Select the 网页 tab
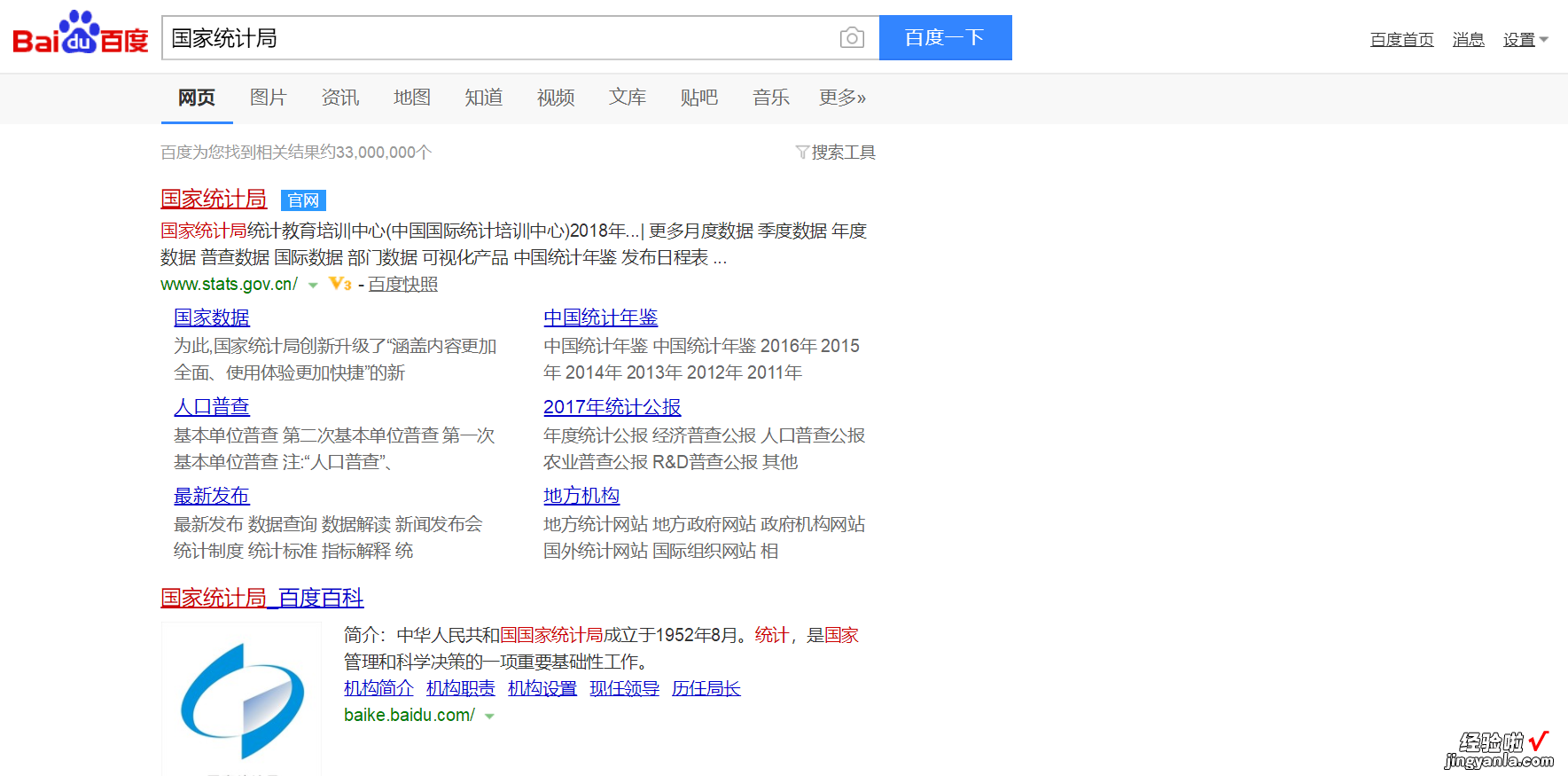Image resolution: width=1568 pixels, height=776 pixels. [x=197, y=98]
